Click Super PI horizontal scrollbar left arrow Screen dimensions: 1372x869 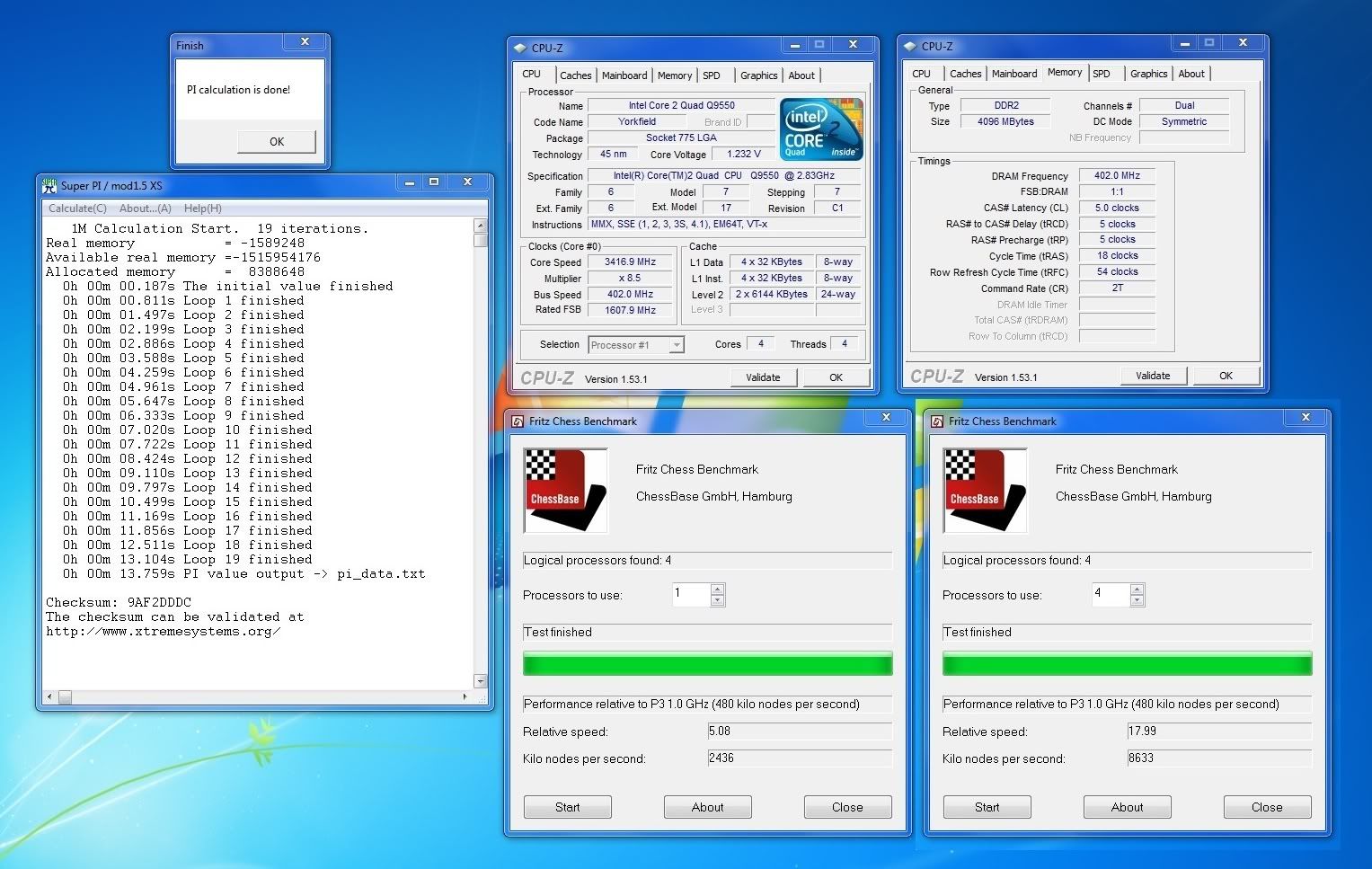(x=49, y=696)
